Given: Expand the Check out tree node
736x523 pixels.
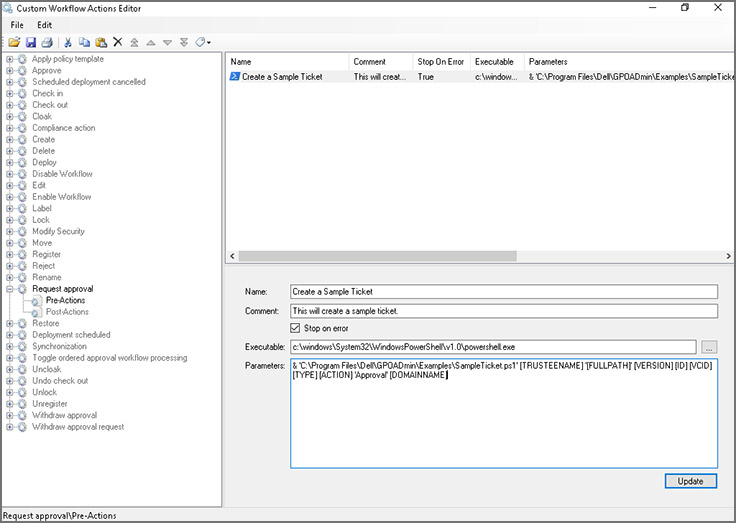Looking at the screenshot, I should [x=9, y=105].
